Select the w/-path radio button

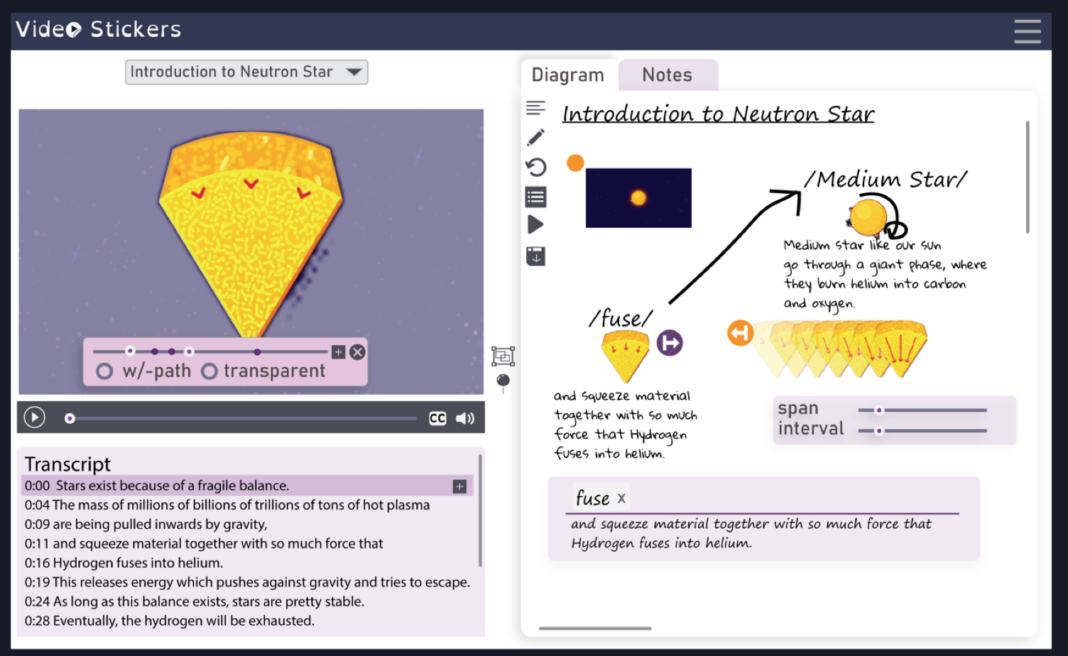(104, 370)
